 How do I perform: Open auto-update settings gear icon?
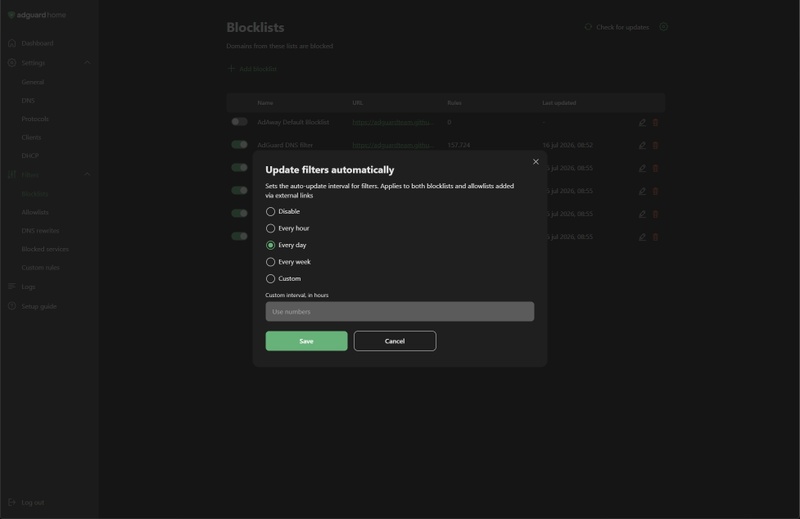(x=663, y=27)
